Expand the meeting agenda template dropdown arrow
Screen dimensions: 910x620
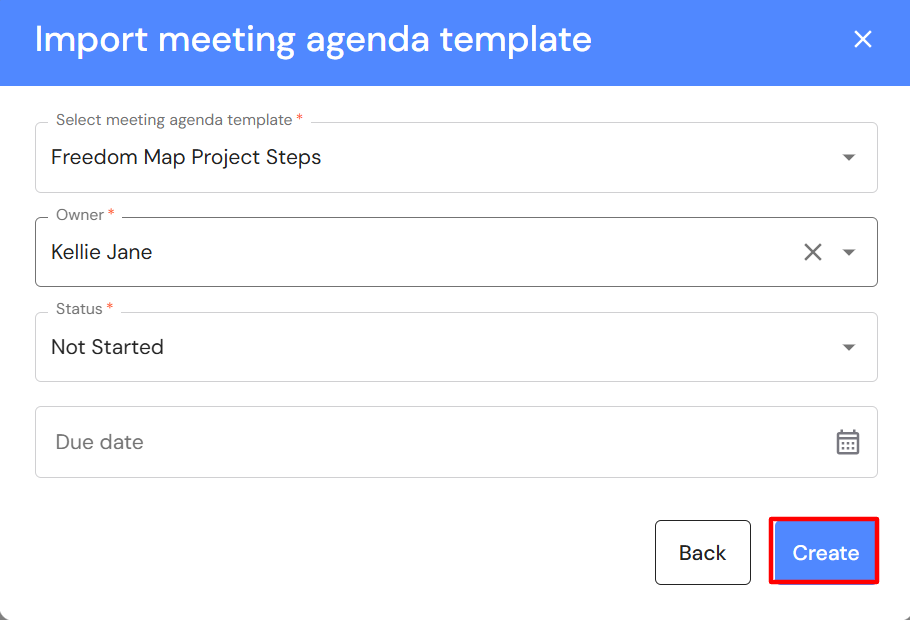click(849, 157)
